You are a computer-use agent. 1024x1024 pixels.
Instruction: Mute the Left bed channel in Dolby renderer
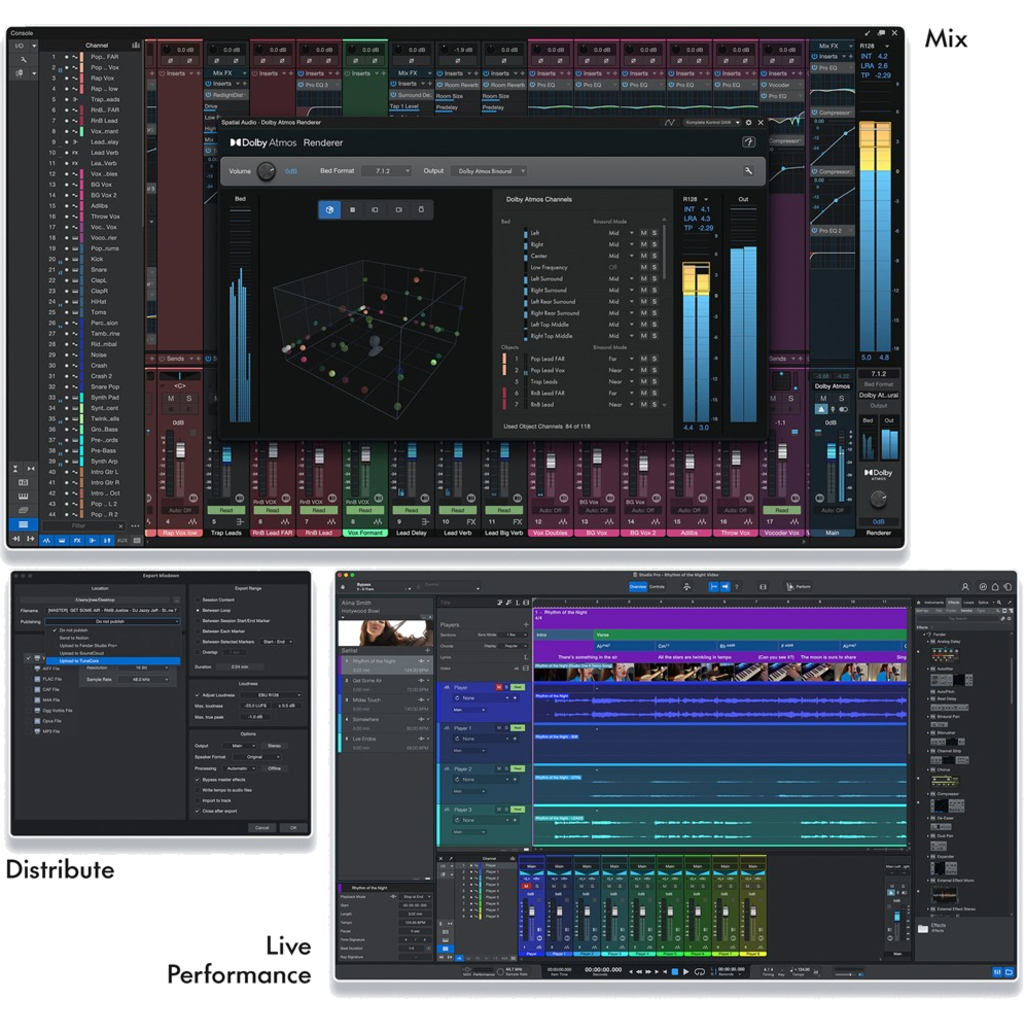click(x=643, y=233)
